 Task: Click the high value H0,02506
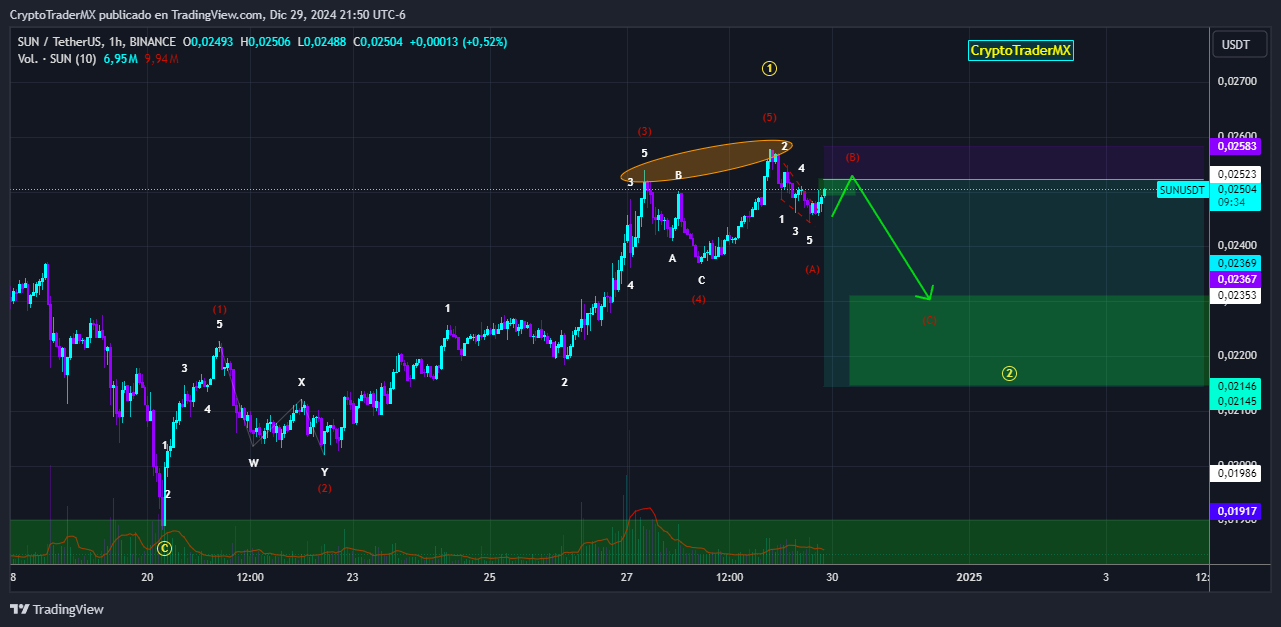pos(265,42)
